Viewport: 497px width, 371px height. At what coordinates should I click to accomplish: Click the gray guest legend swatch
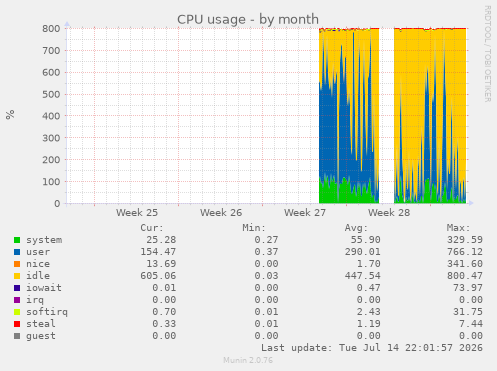[x=17, y=336]
